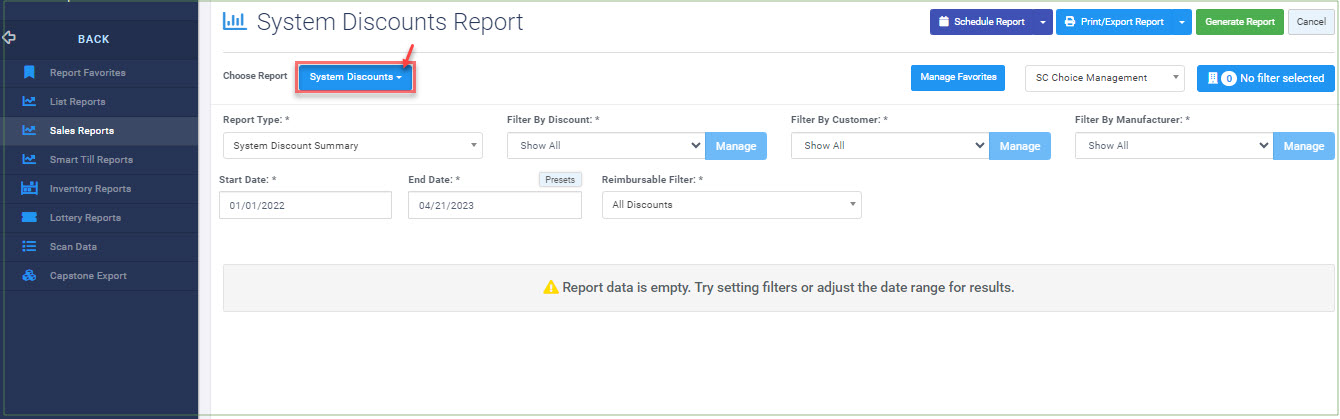The height and width of the screenshot is (419, 1340).
Task: Select the Scan Data list icon
Action: click(30, 246)
